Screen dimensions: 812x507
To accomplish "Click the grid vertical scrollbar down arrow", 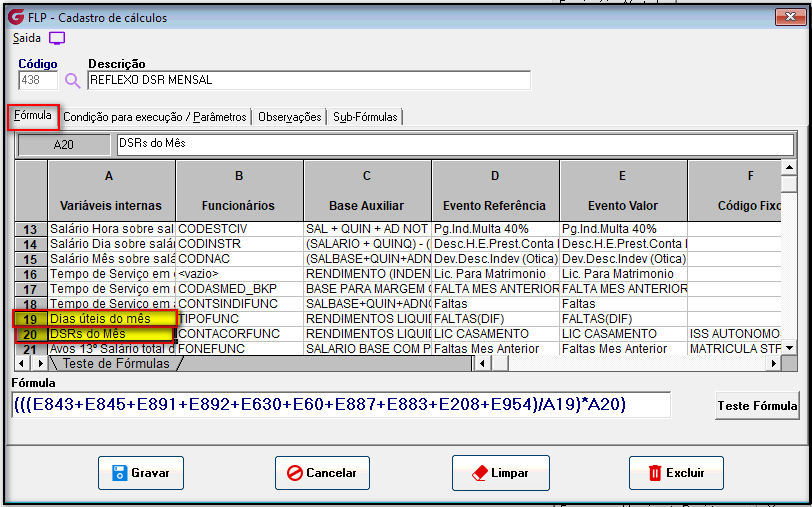I will point(789,349).
